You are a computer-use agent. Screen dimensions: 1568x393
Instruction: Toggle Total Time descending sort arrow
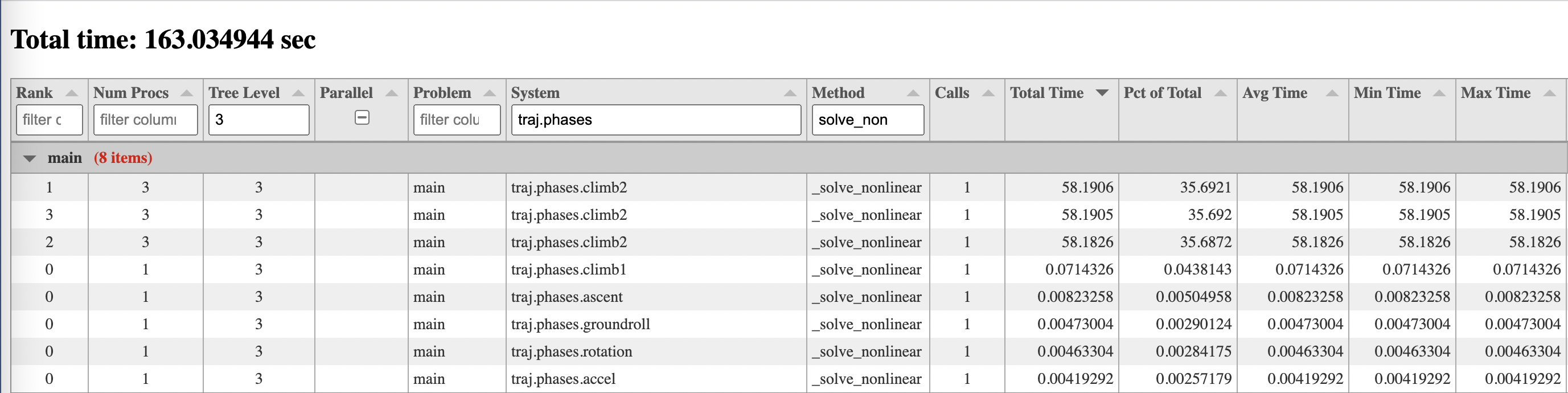click(x=1102, y=93)
